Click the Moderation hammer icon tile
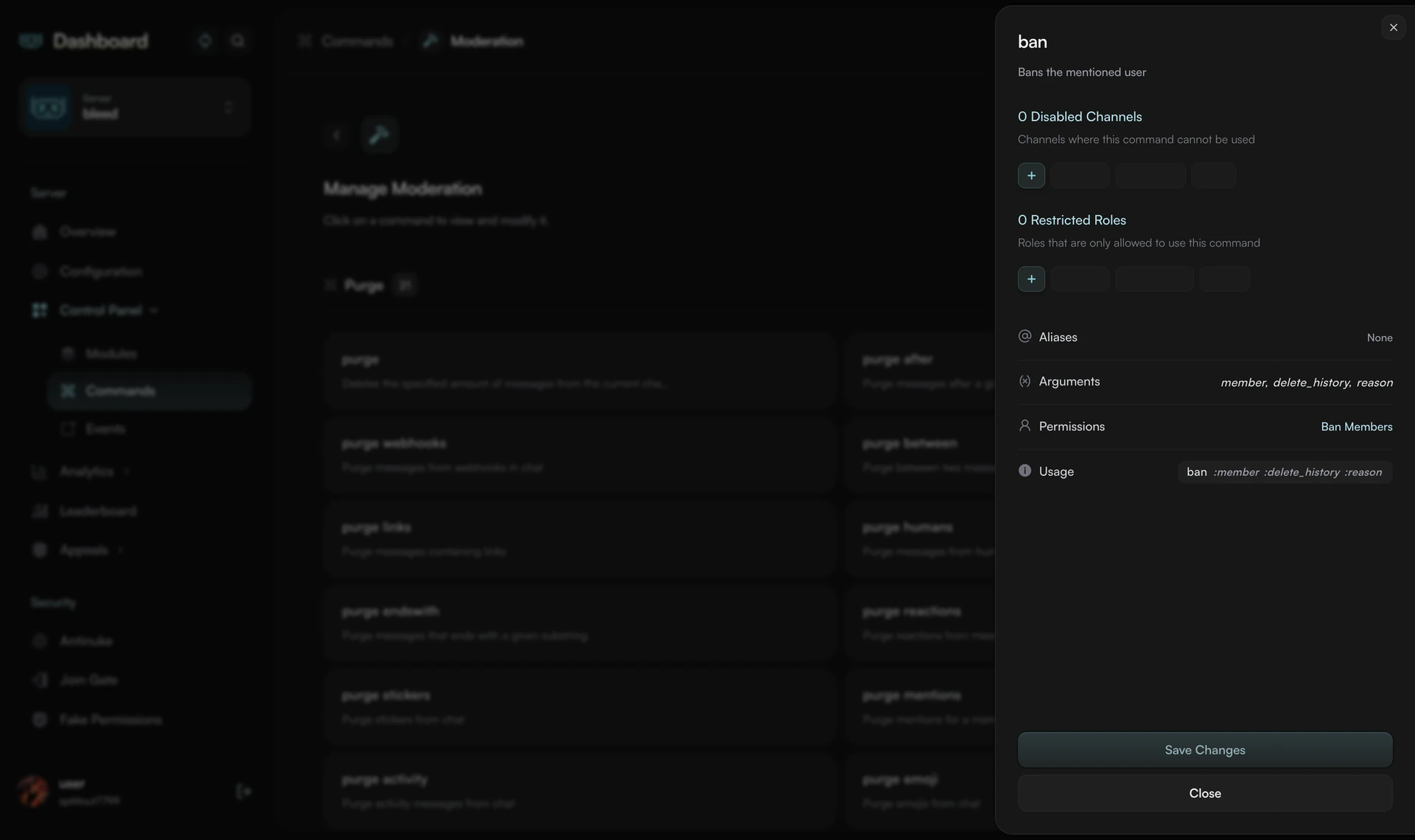This screenshot has height=840, width=1415. [x=380, y=135]
